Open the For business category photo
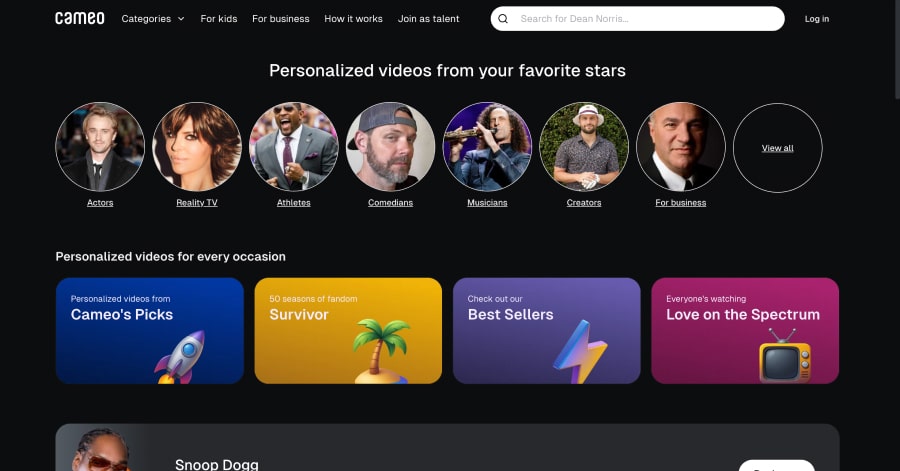This screenshot has height=471, width=900. point(681,147)
